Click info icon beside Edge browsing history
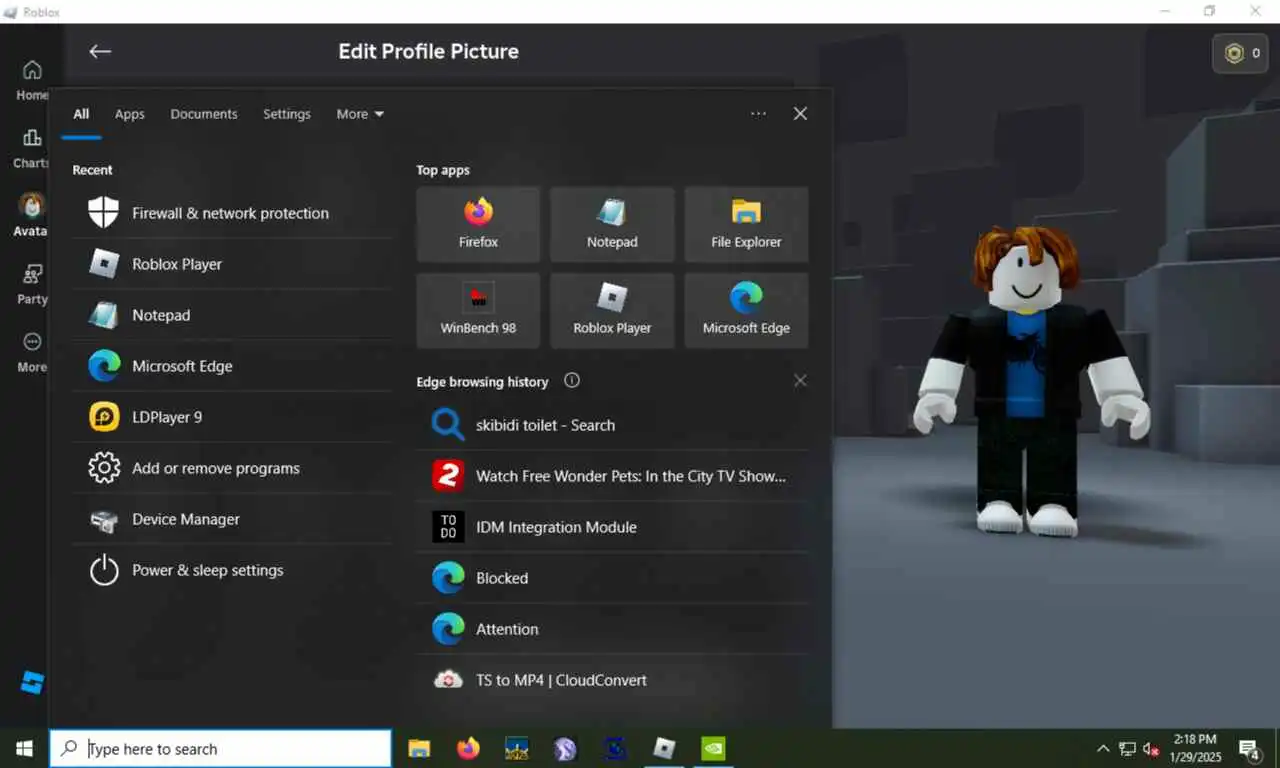Screen dimensions: 1280x768 click(572, 381)
